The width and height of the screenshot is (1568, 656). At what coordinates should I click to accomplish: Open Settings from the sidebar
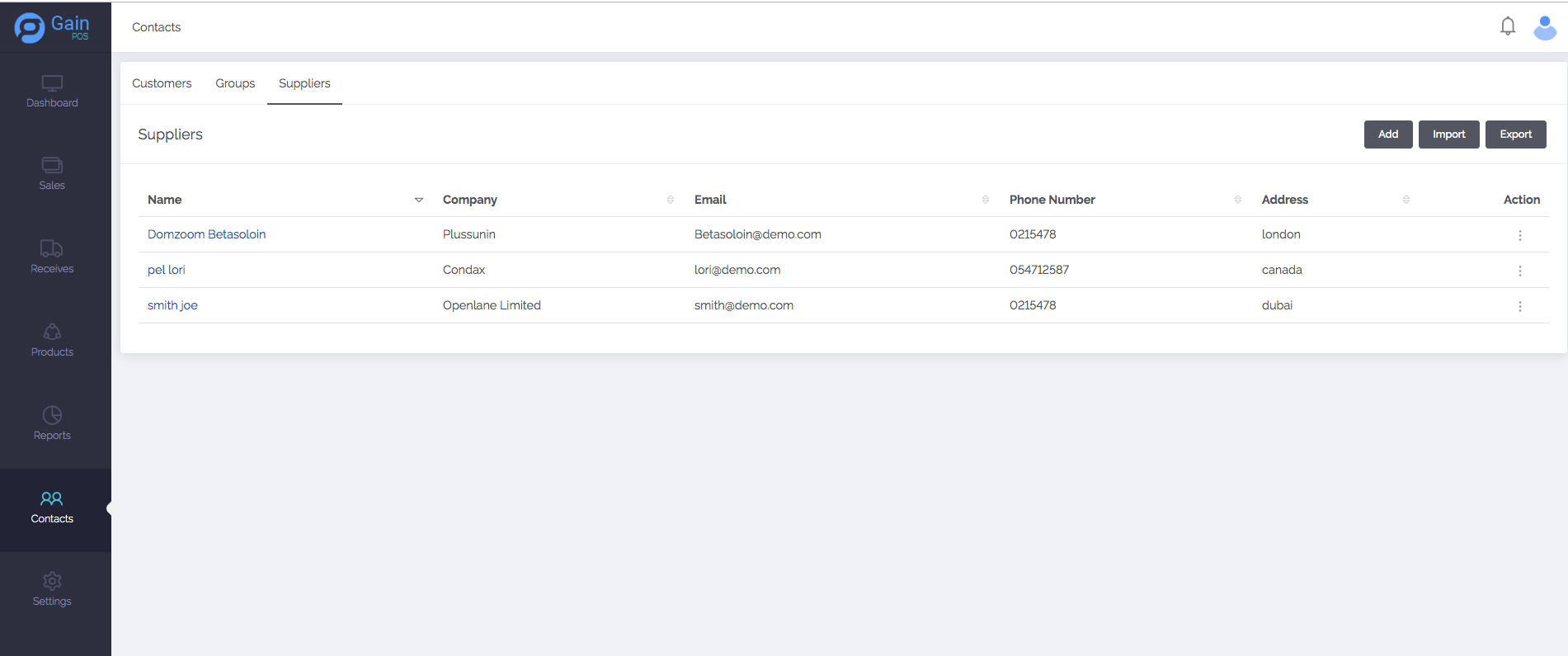[x=52, y=590]
